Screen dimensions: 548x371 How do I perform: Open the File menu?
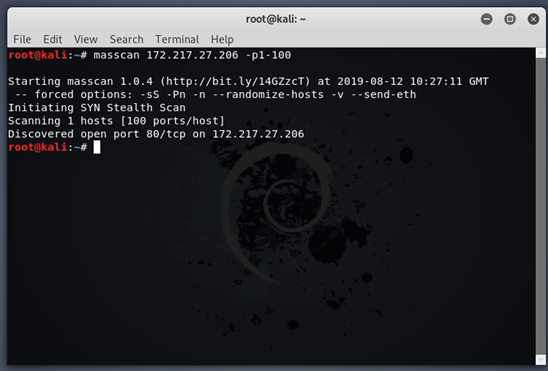pyautogui.click(x=22, y=39)
